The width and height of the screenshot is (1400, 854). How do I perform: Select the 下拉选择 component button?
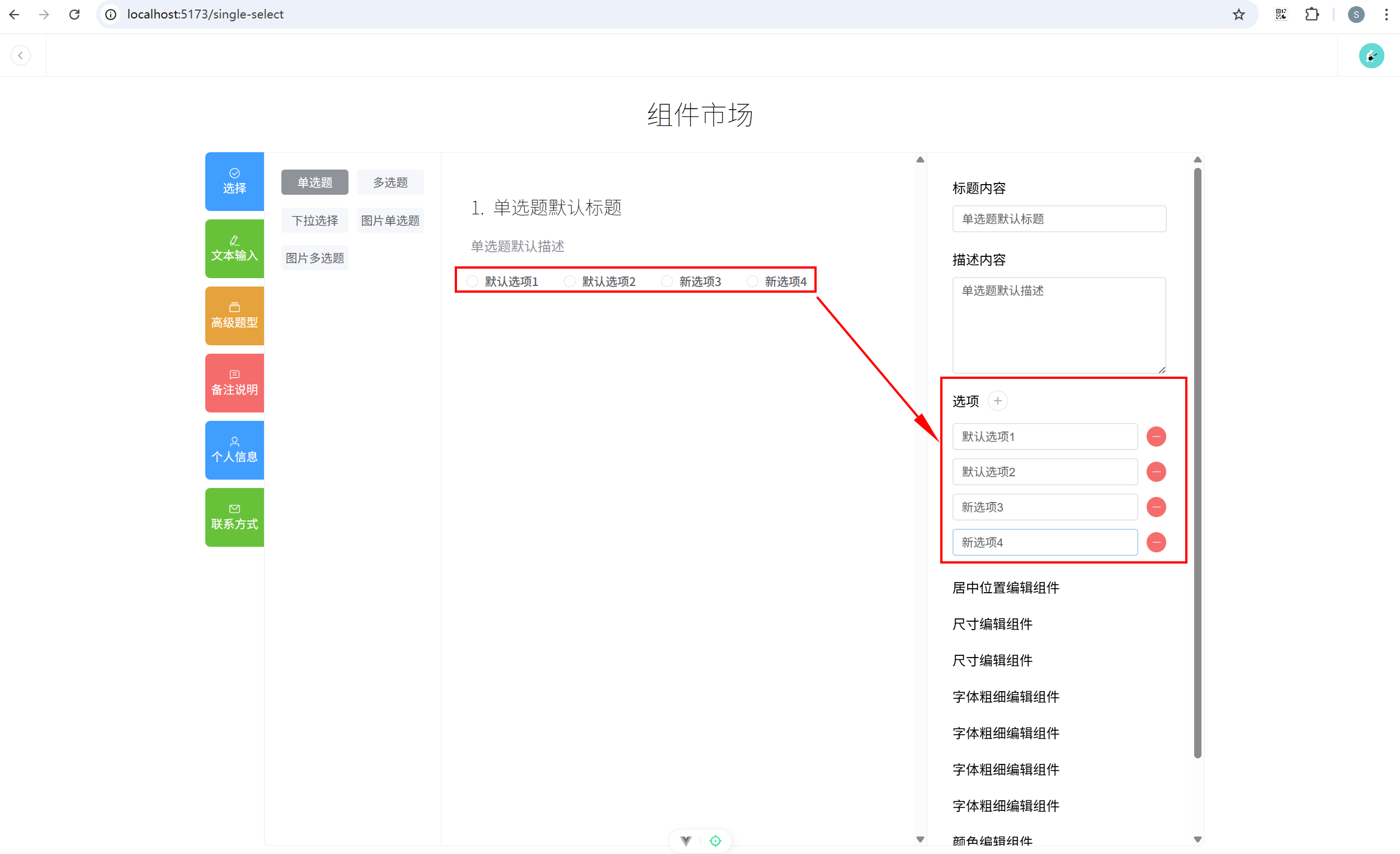pos(314,220)
